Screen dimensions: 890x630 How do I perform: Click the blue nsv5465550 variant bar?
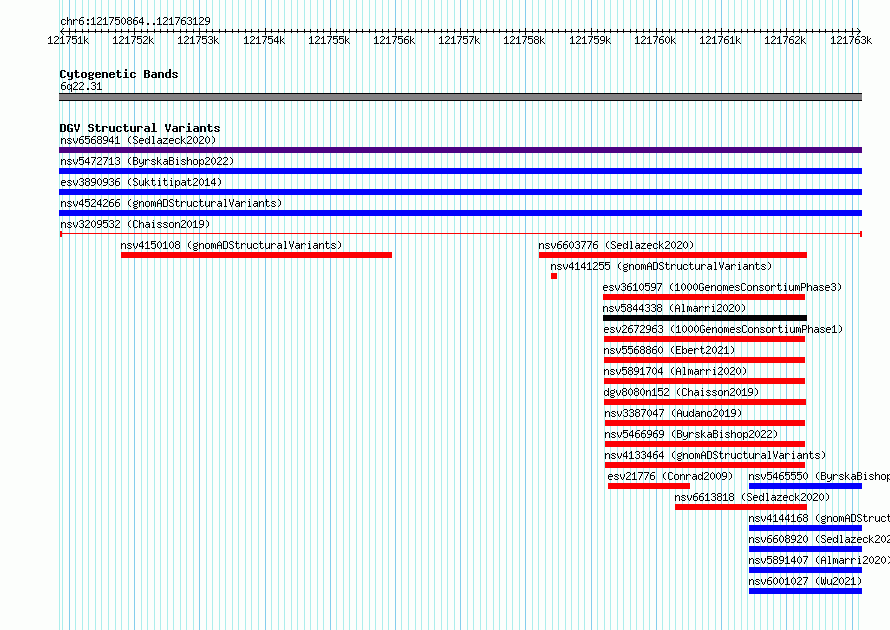click(805, 486)
